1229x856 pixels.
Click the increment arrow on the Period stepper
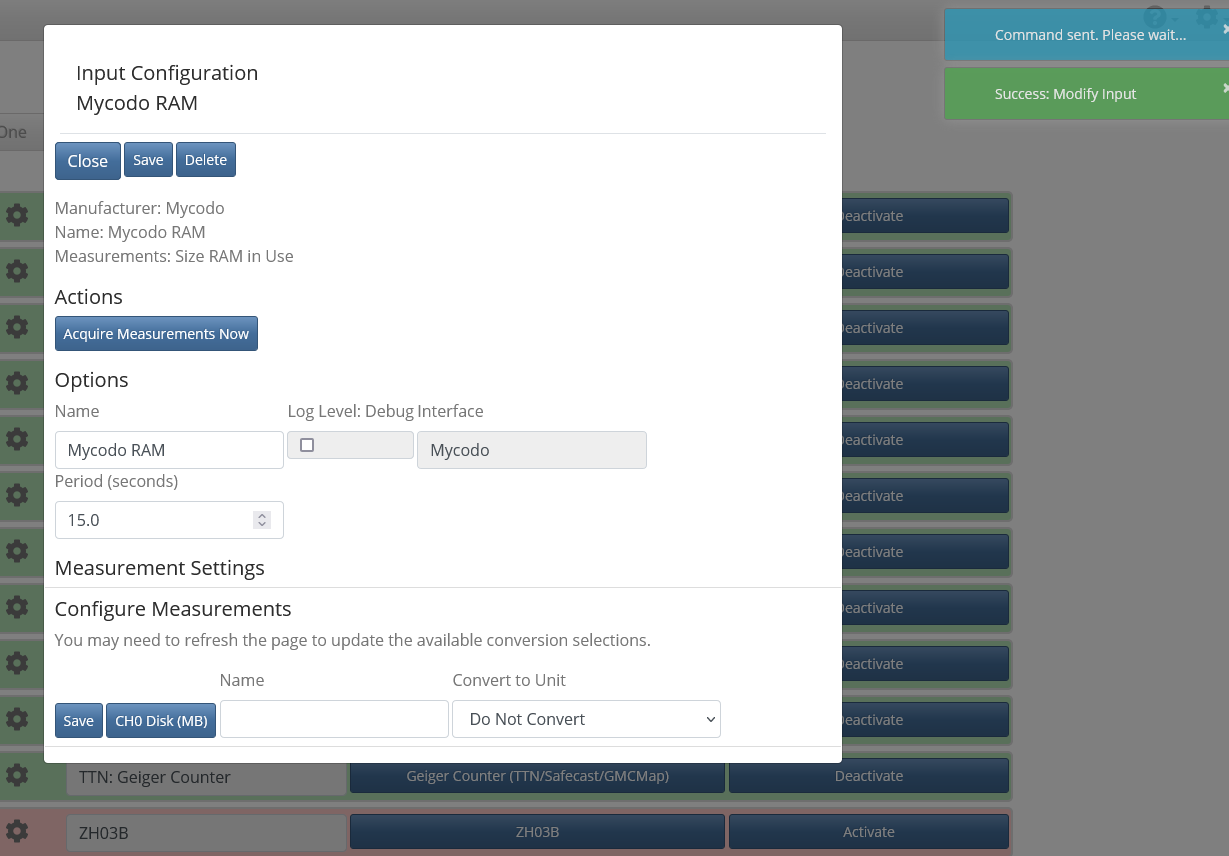pyautogui.click(x=262, y=514)
